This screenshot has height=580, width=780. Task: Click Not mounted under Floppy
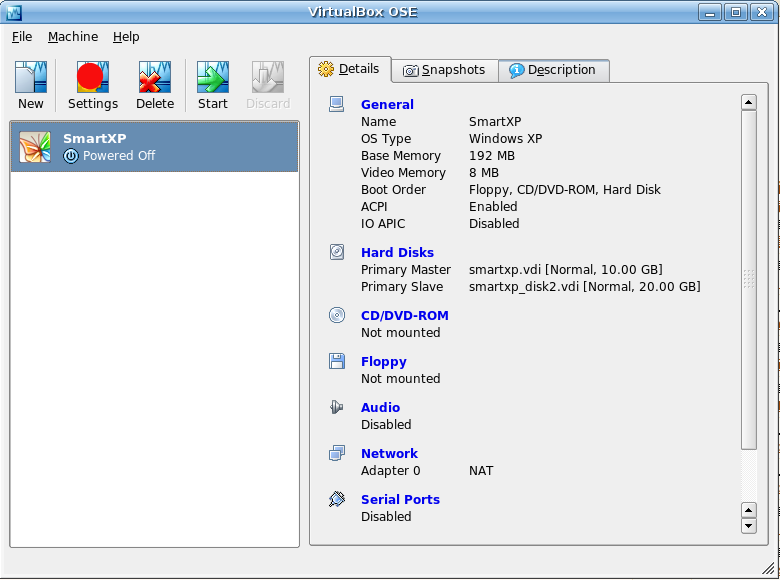(400, 379)
